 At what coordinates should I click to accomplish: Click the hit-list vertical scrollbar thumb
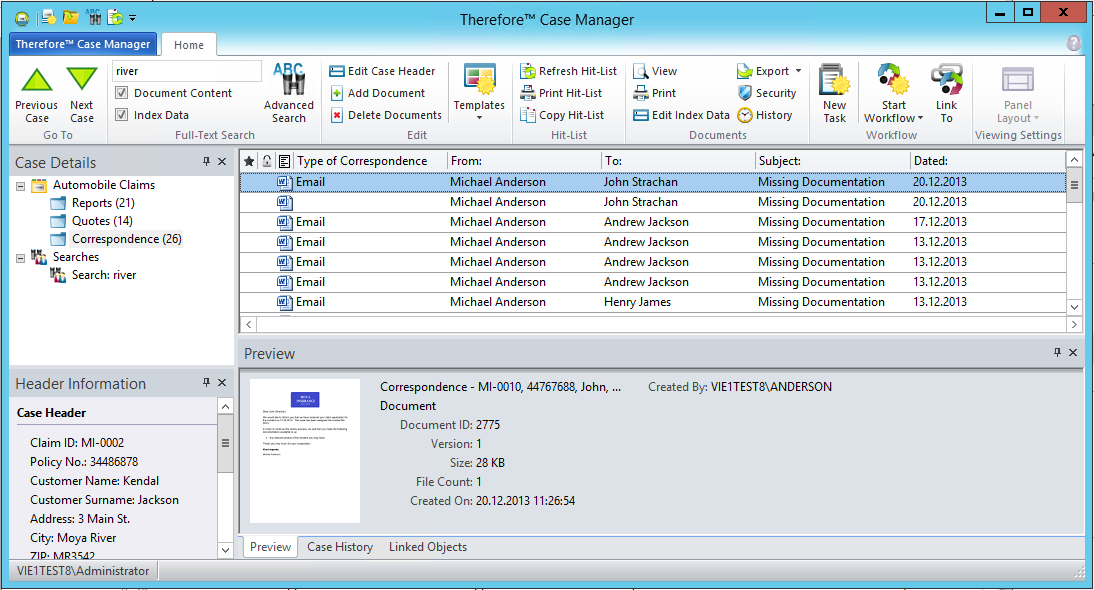(1075, 185)
